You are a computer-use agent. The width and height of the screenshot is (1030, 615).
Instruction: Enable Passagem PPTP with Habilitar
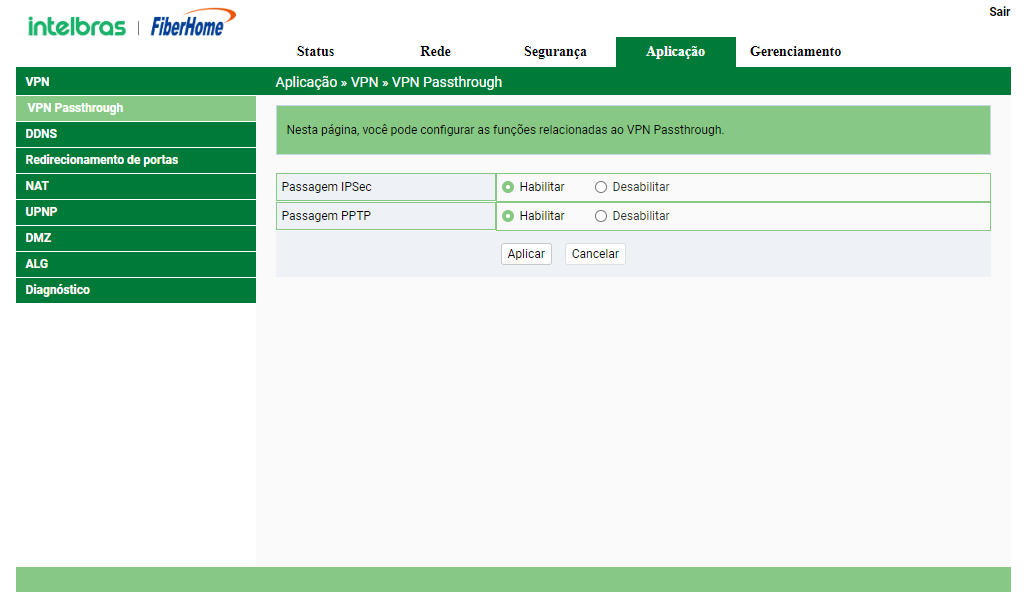click(508, 216)
